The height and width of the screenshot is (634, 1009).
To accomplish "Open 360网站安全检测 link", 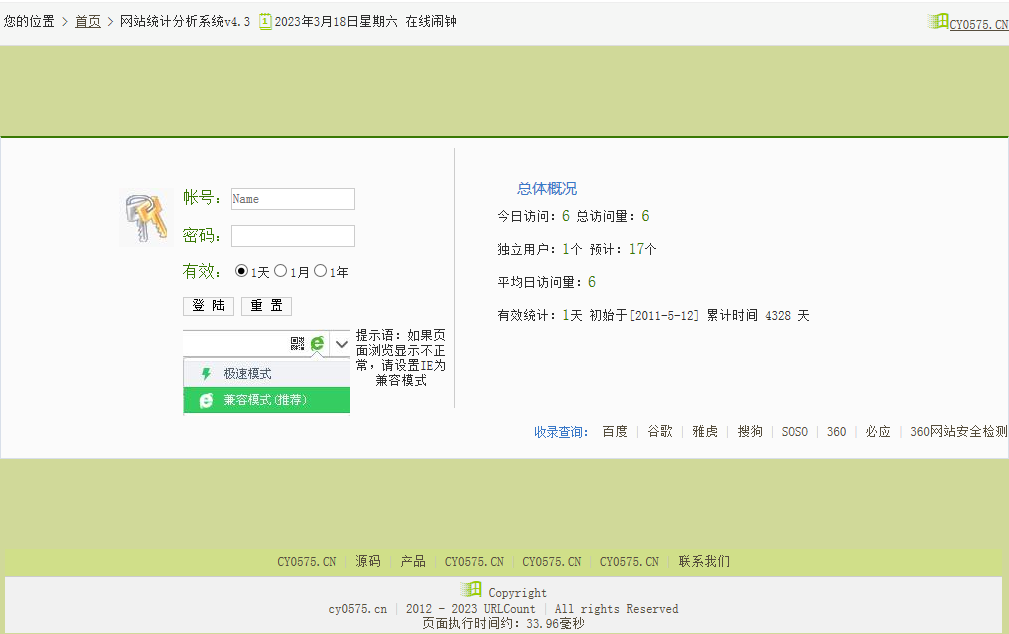I will click(x=959, y=432).
